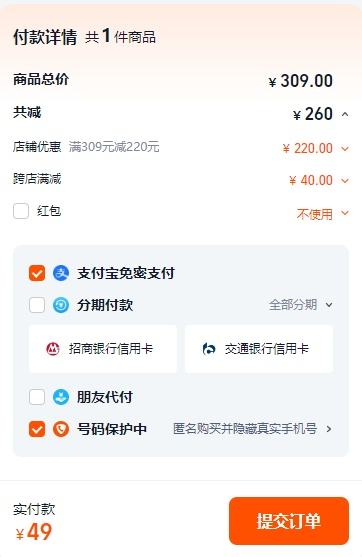The image size is (362, 557).
Task: Click the friend-pay person icon
Action: [61, 397]
